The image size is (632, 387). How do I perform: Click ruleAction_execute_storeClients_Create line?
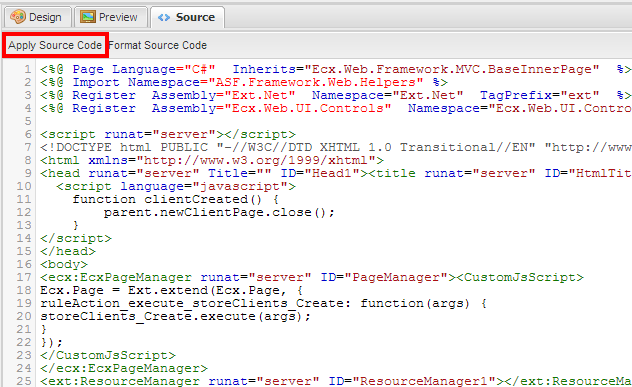point(264,303)
